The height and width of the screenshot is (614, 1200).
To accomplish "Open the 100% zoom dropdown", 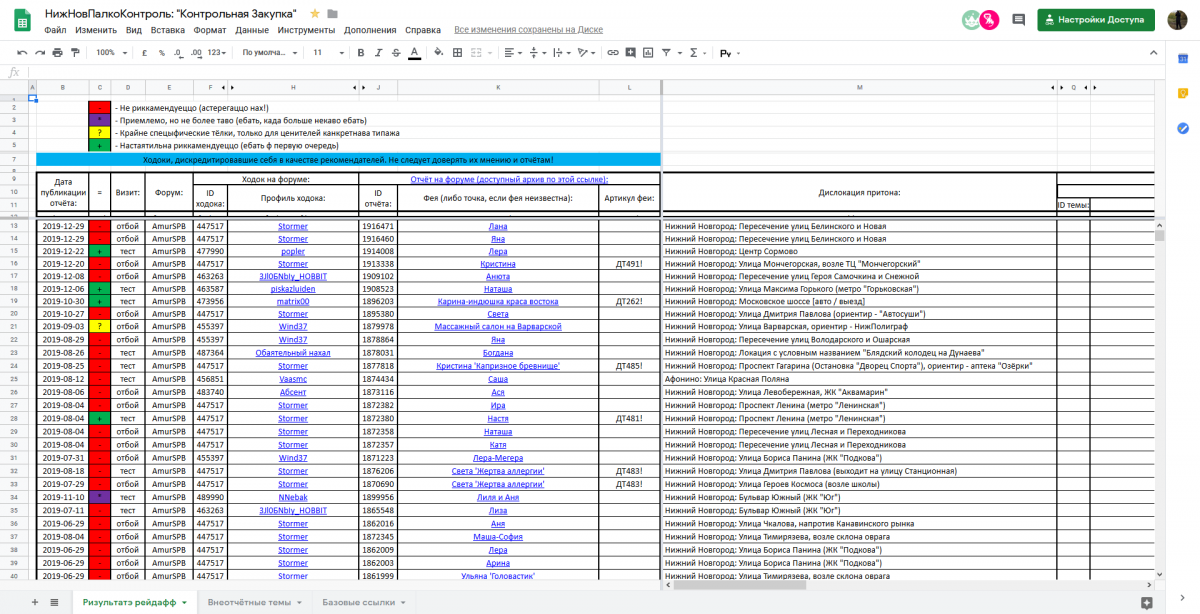I will coord(110,52).
